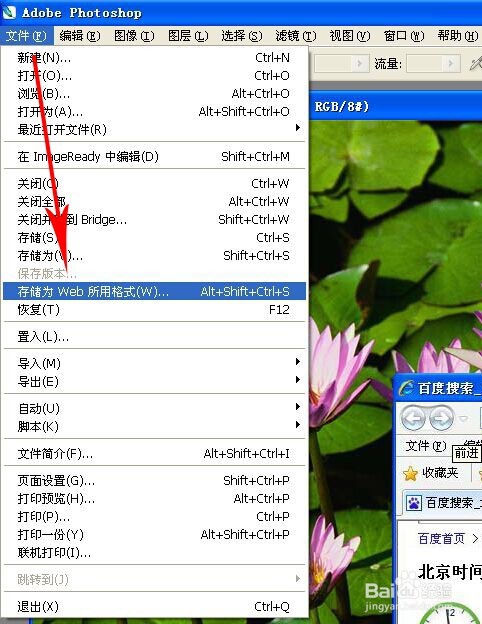Open 页面设置(G)... menu entry

coord(154,481)
